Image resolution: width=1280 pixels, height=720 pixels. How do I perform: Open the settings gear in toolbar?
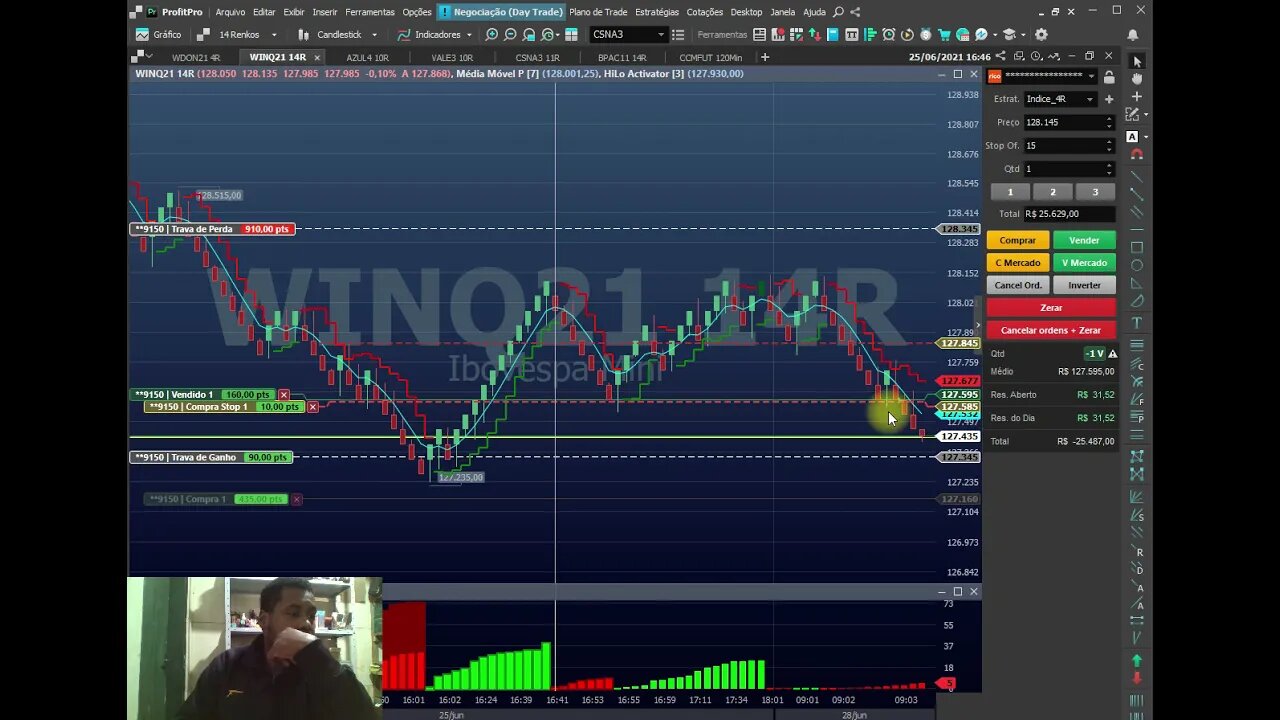(x=1041, y=34)
